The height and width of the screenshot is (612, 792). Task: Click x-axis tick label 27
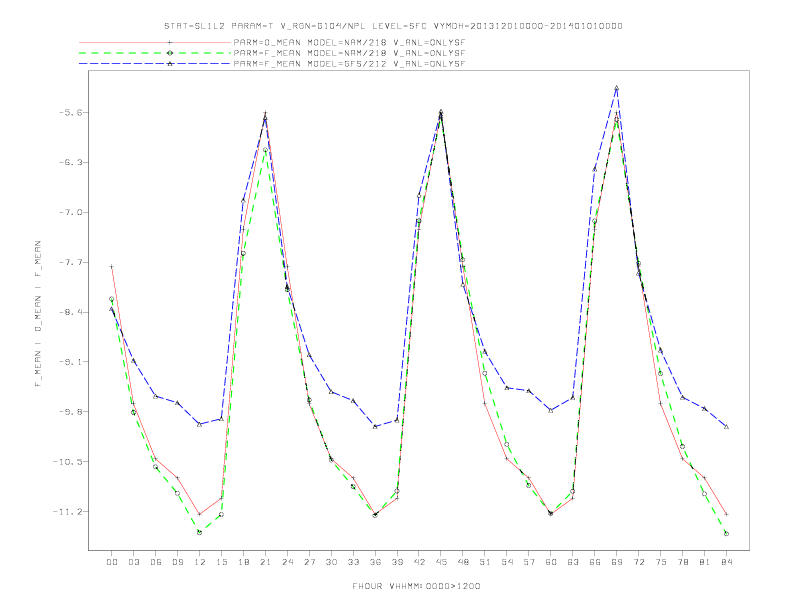pos(309,562)
